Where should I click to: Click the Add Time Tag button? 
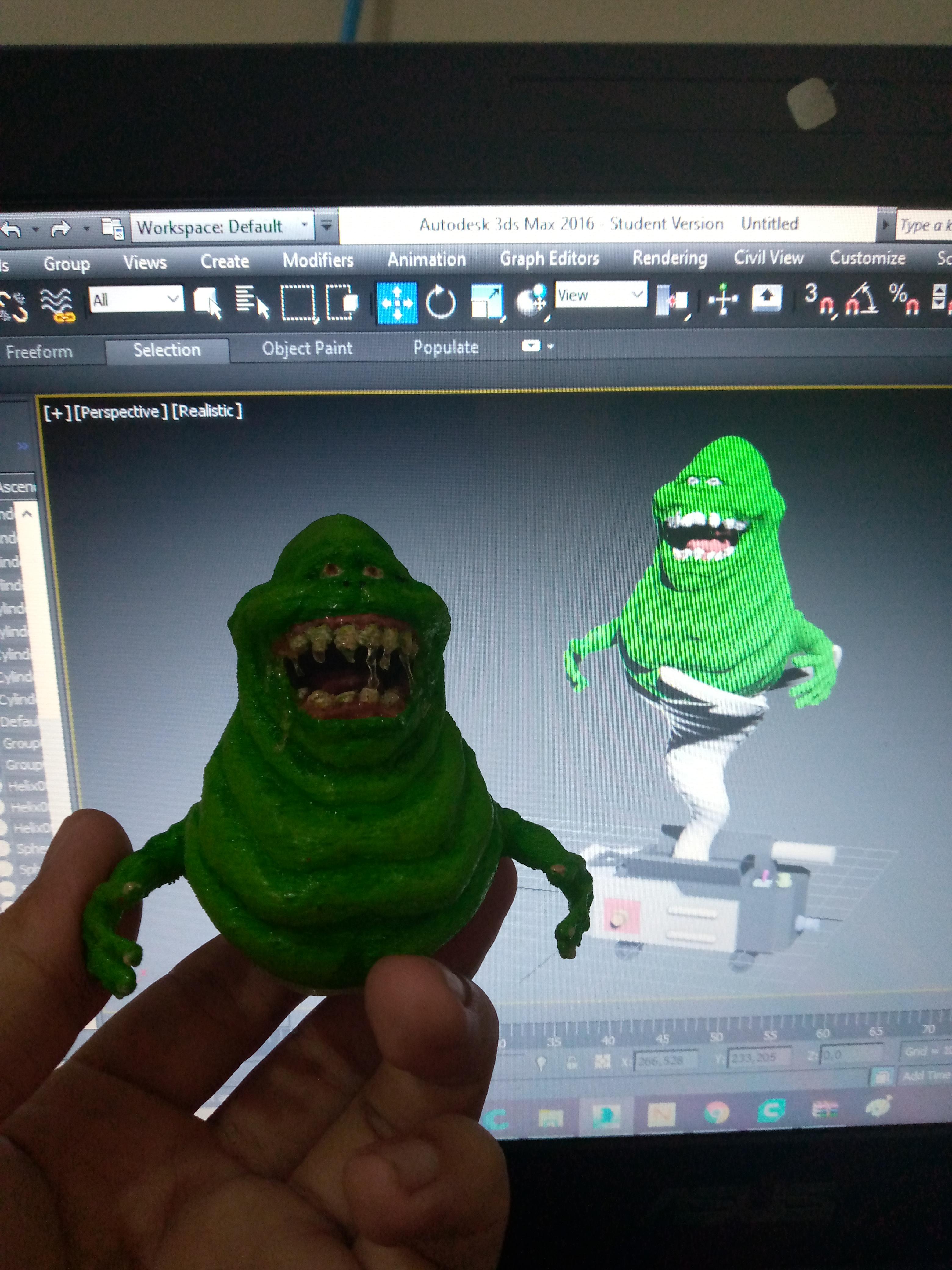[925, 1075]
